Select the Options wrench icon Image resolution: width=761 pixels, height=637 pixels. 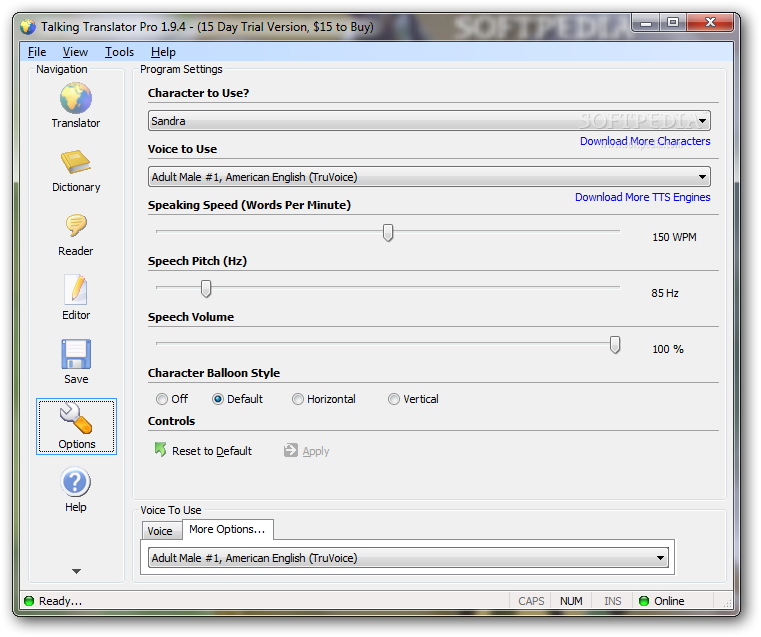(76, 419)
